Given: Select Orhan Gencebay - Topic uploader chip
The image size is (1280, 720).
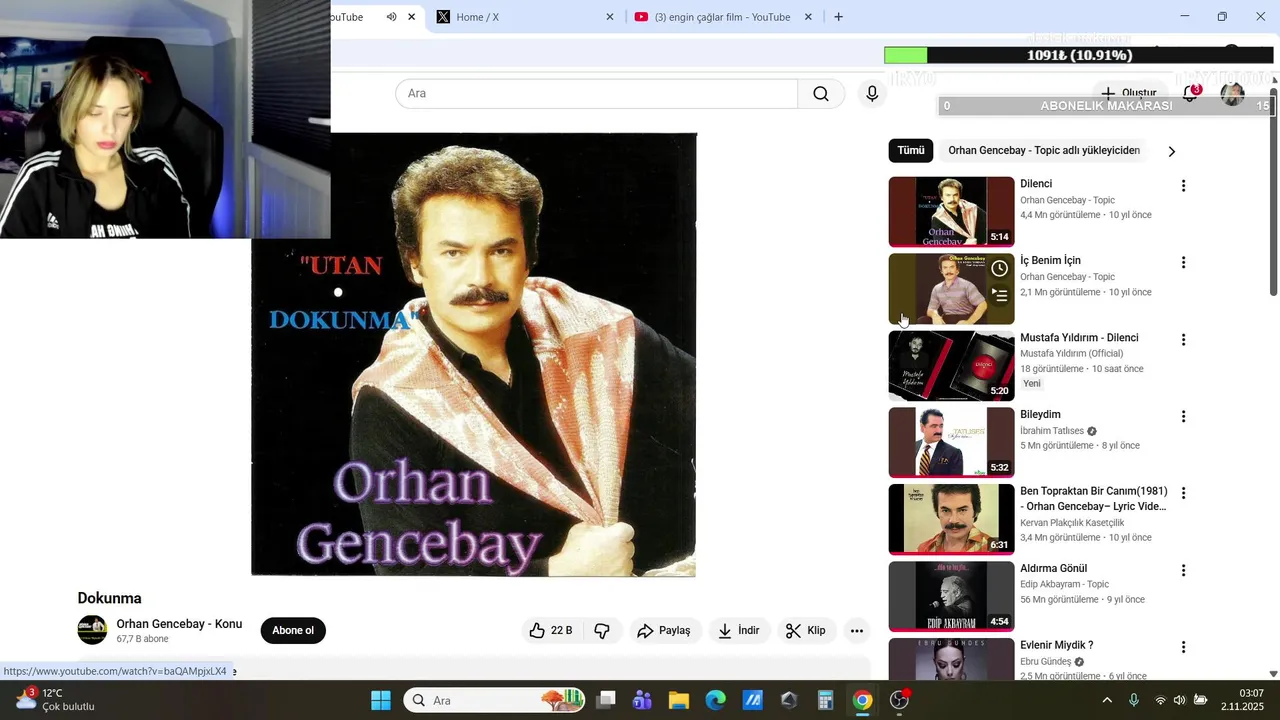Looking at the screenshot, I should [x=1044, y=151].
